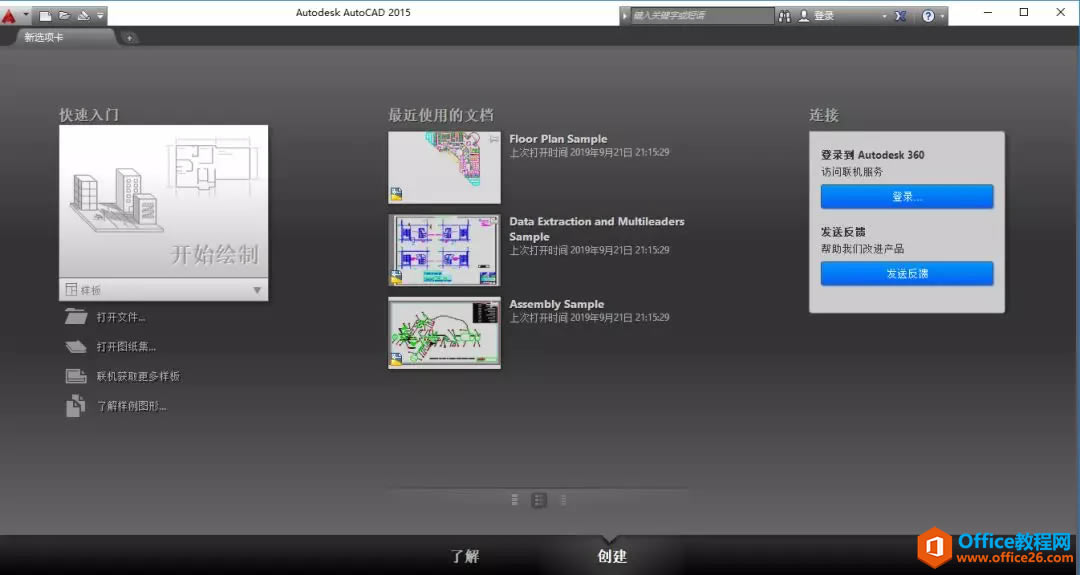Click the icon beside 联机获取更多样板
Image resolution: width=1080 pixels, height=575 pixels.
(76, 376)
